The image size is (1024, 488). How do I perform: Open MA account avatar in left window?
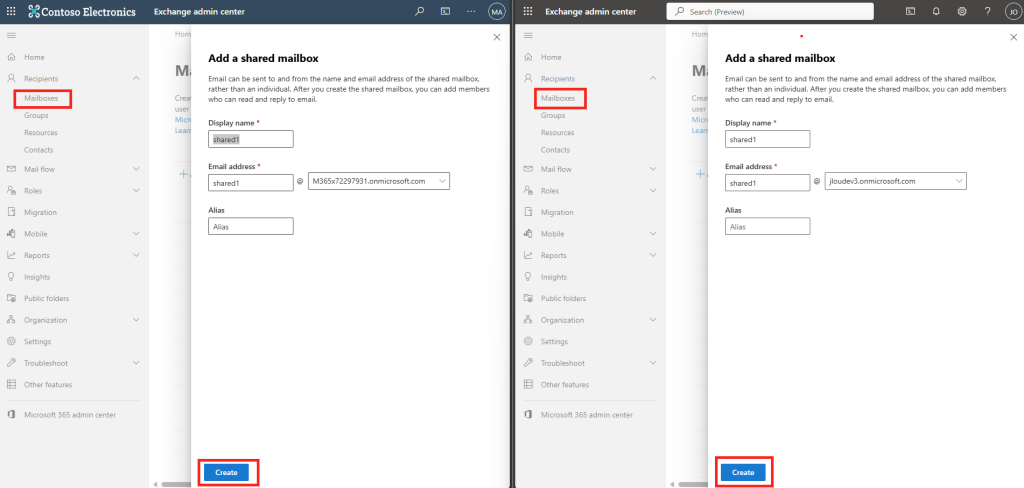click(497, 11)
